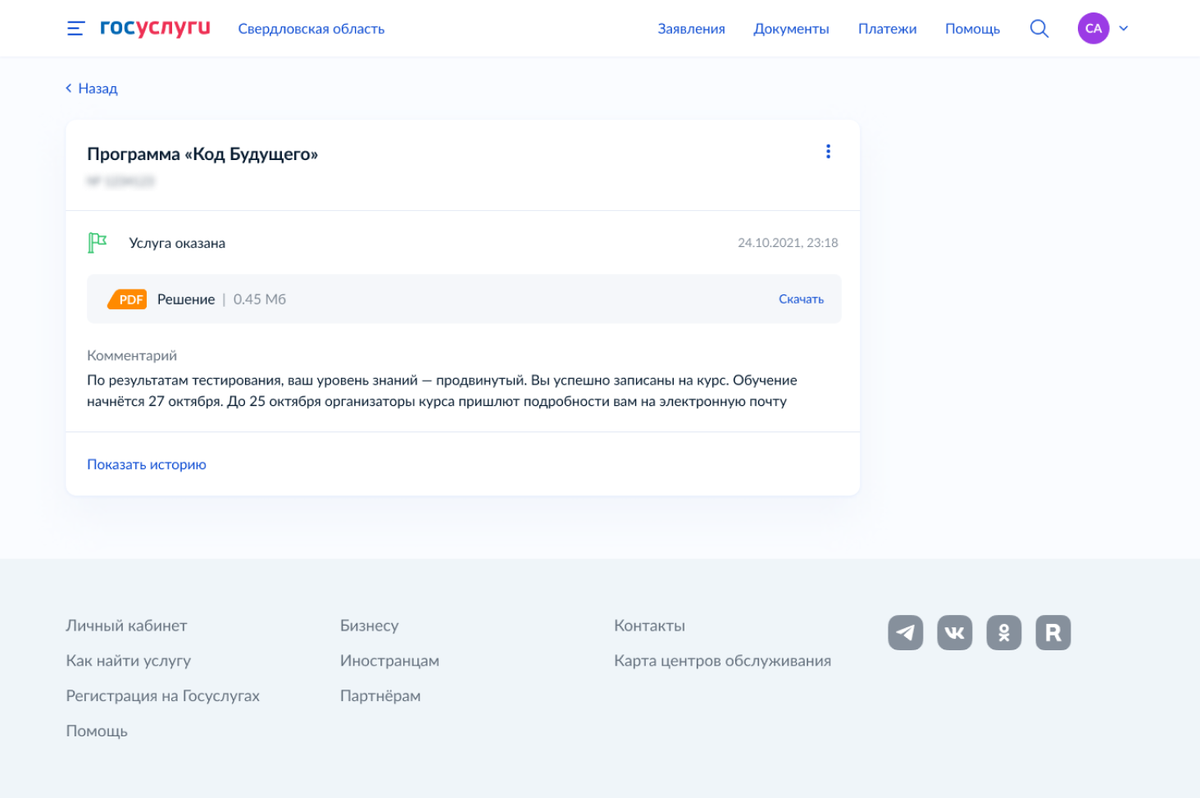This screenshot has height=798, width=1200.
Task: Open the VK social icon
Action: [954, 633]
